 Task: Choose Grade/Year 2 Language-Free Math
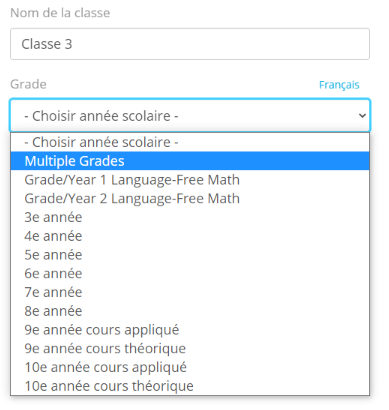click(190, 198)
